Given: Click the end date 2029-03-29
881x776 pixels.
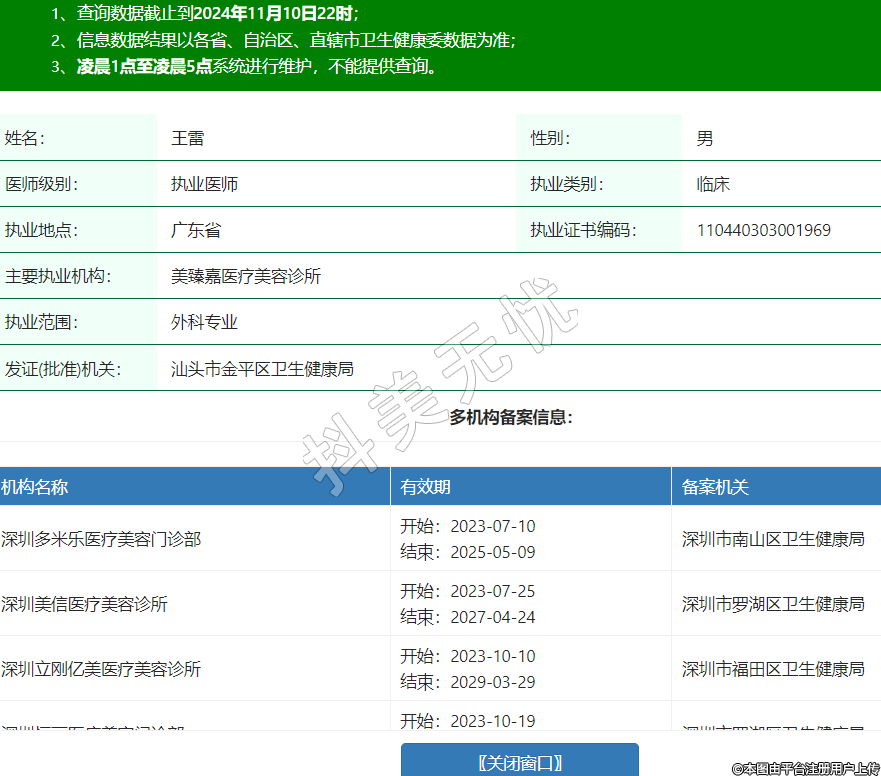Looking at the screenshot, I should pyautogui.click(x=492, y=682).
